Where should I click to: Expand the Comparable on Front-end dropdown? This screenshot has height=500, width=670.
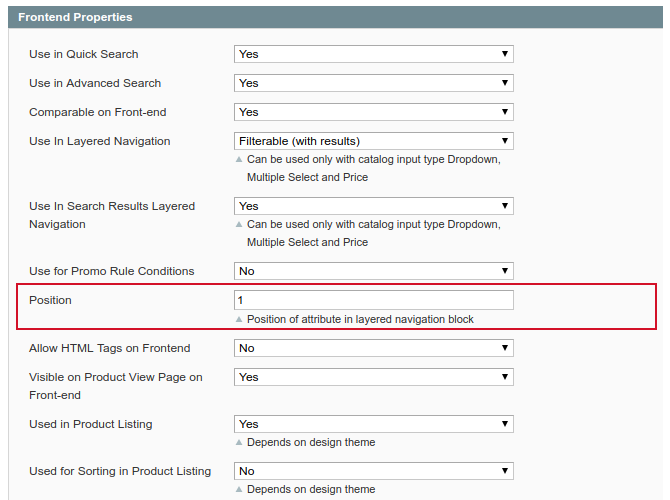click(373, 112)
